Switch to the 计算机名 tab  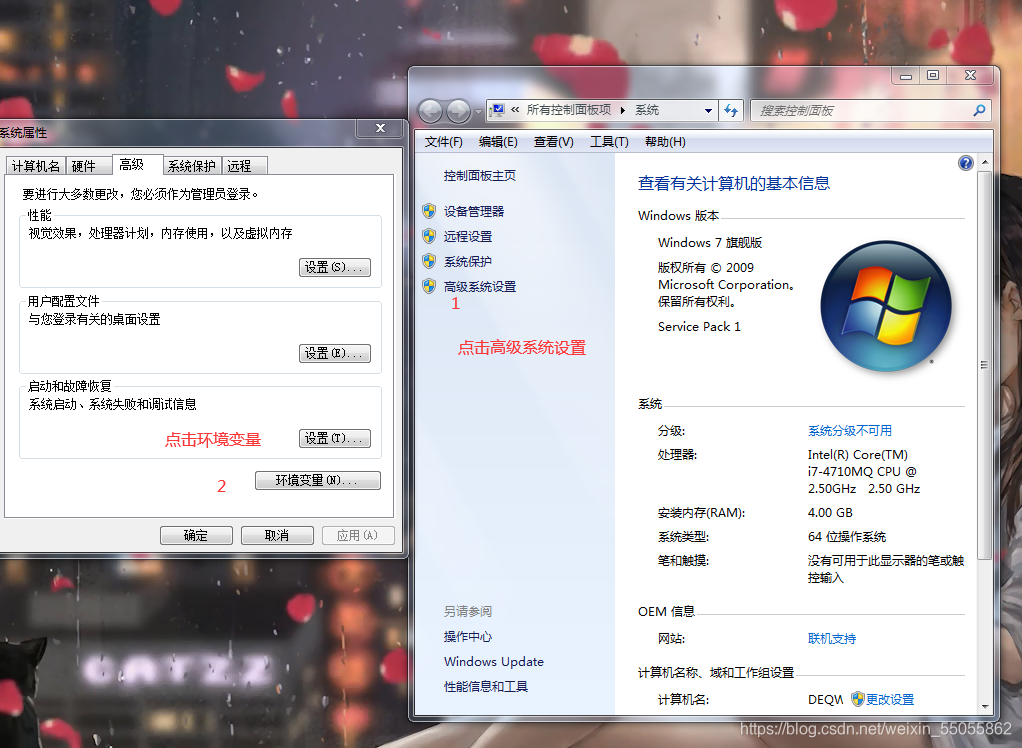tap(36, 166)
